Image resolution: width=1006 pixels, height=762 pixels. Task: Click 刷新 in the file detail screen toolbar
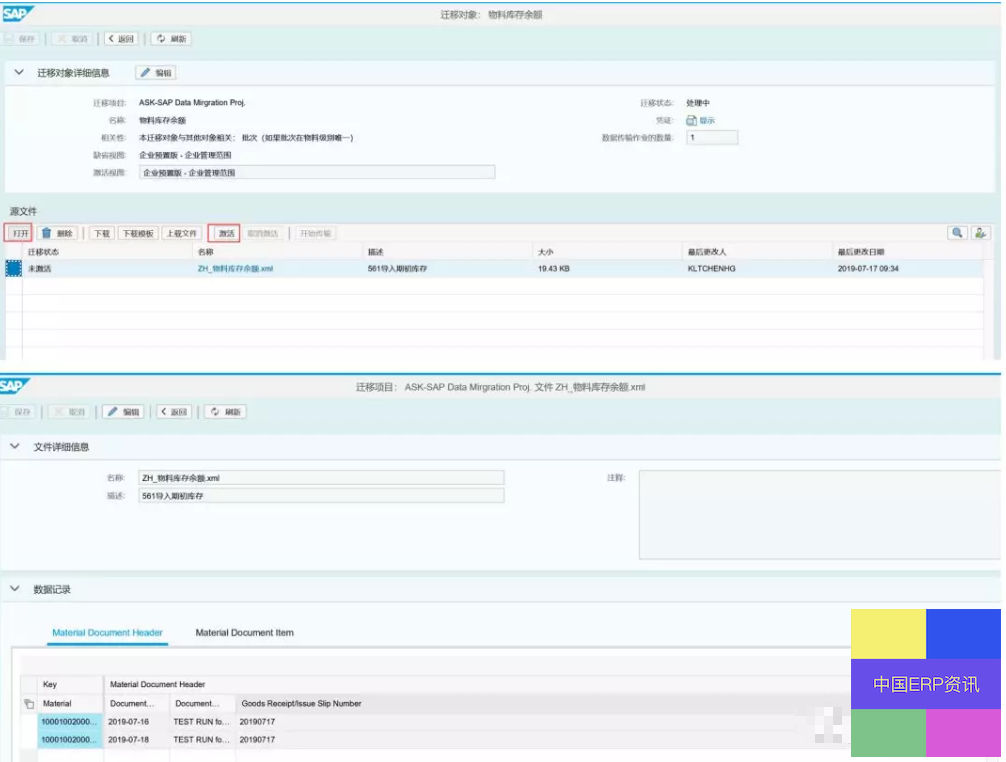pyautogui.click(x=225, y=412)
